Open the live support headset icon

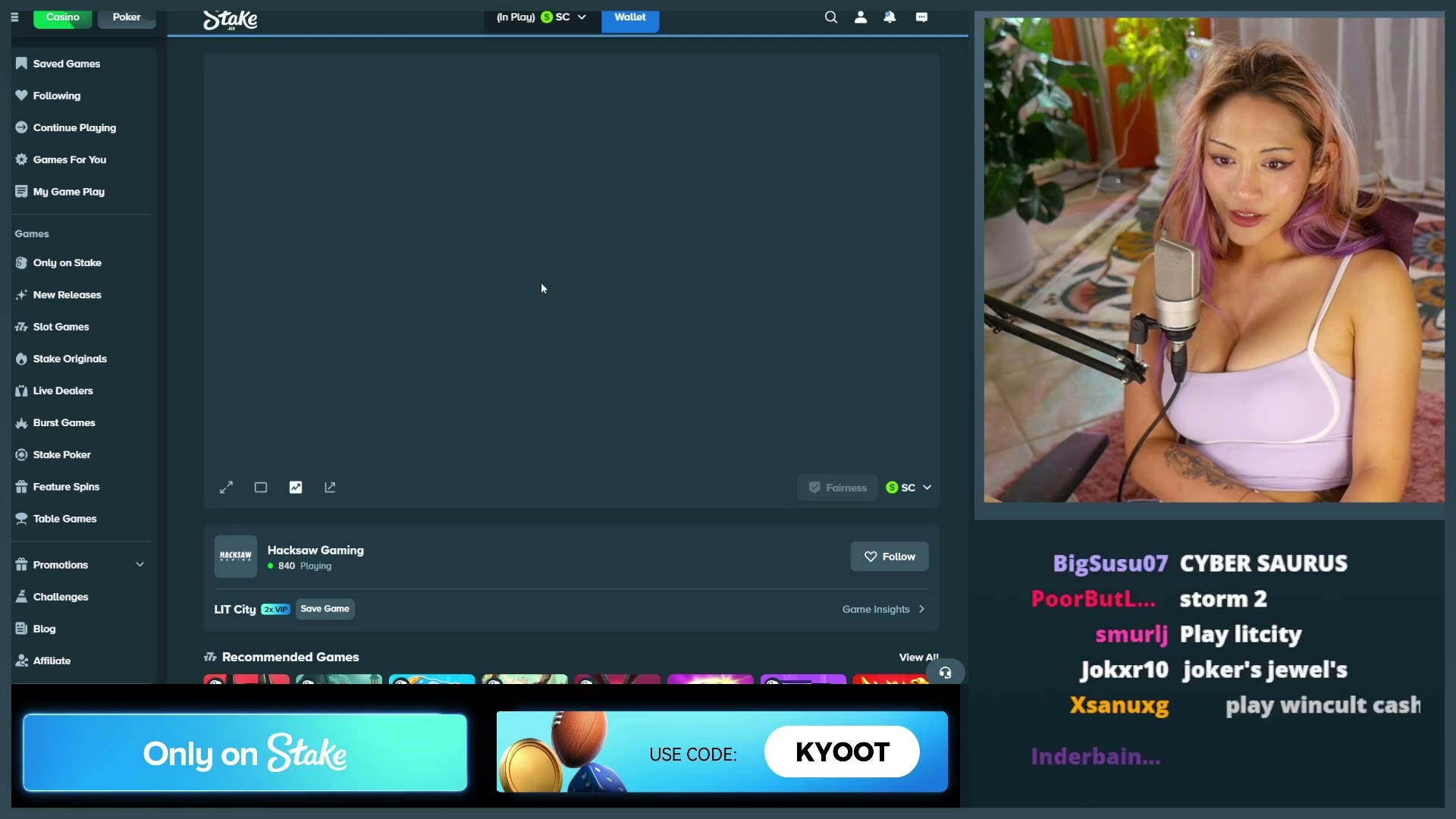(x=945, y=672)
